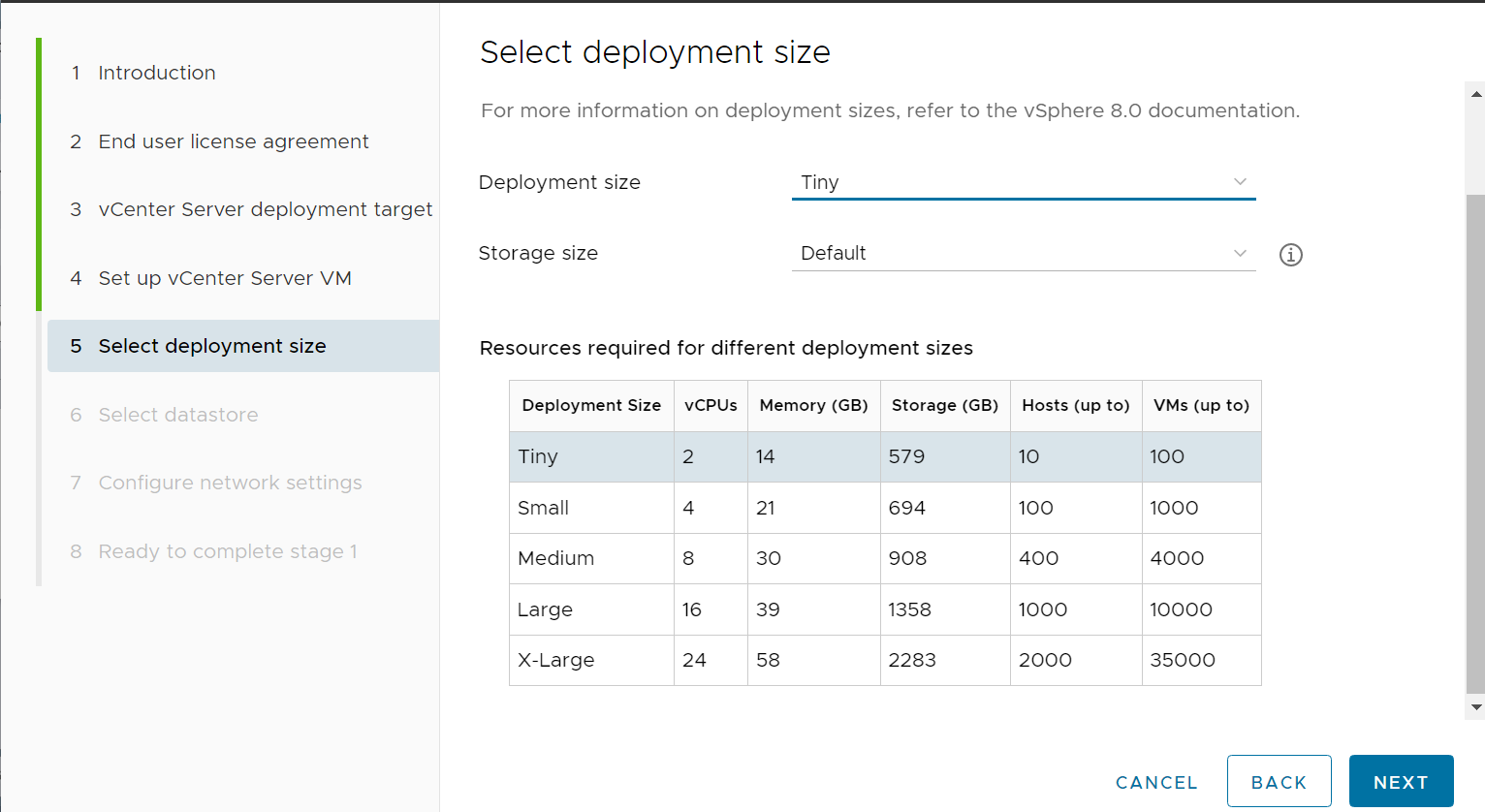The image size is (1485, 812).
Task: Click the CANCEL button
Action: pos(1156,782)
